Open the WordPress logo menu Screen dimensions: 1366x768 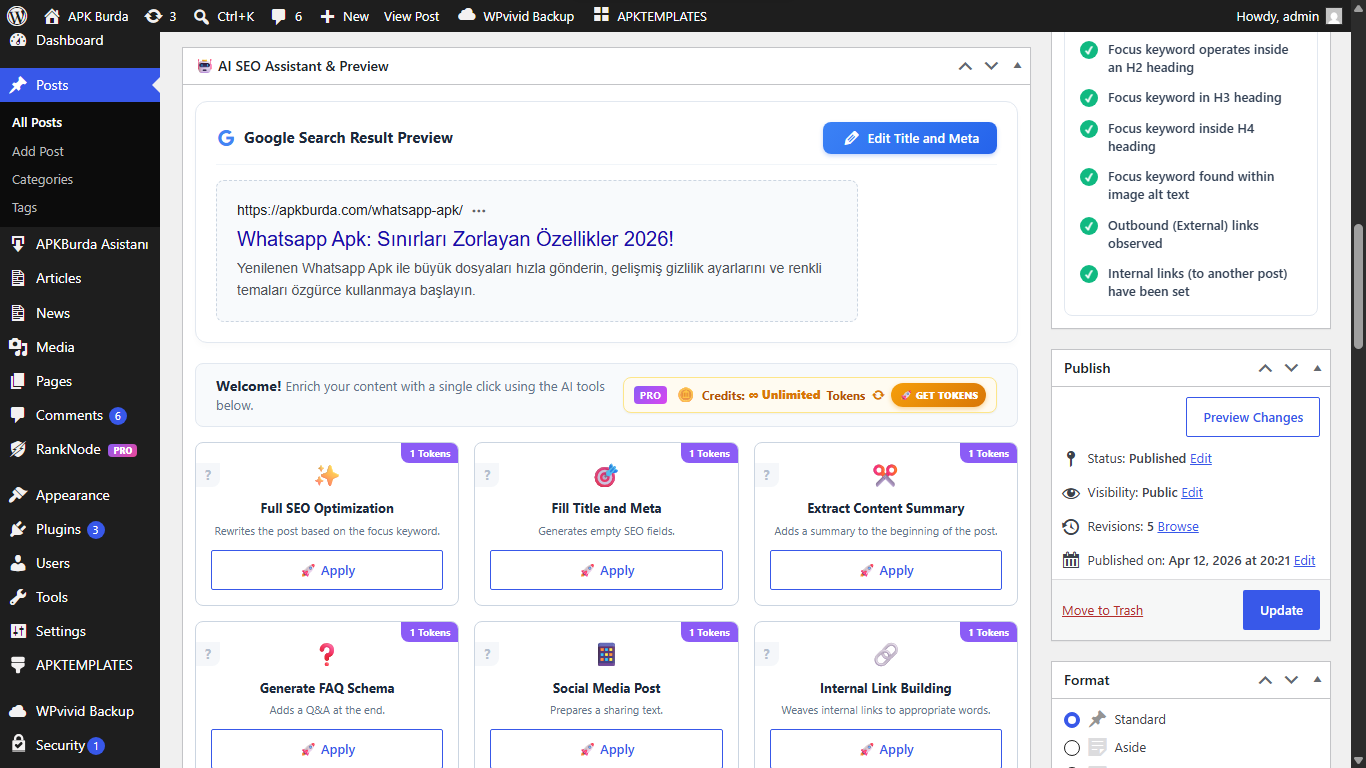tap(18, 16)
